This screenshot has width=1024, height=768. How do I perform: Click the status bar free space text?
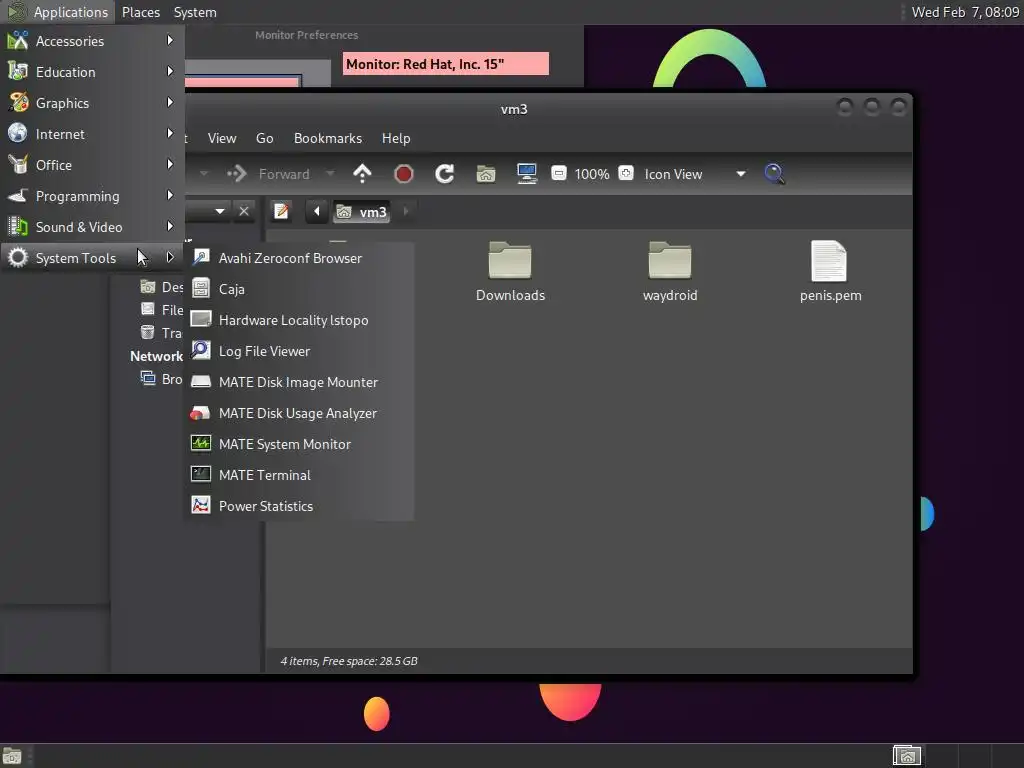349,661
